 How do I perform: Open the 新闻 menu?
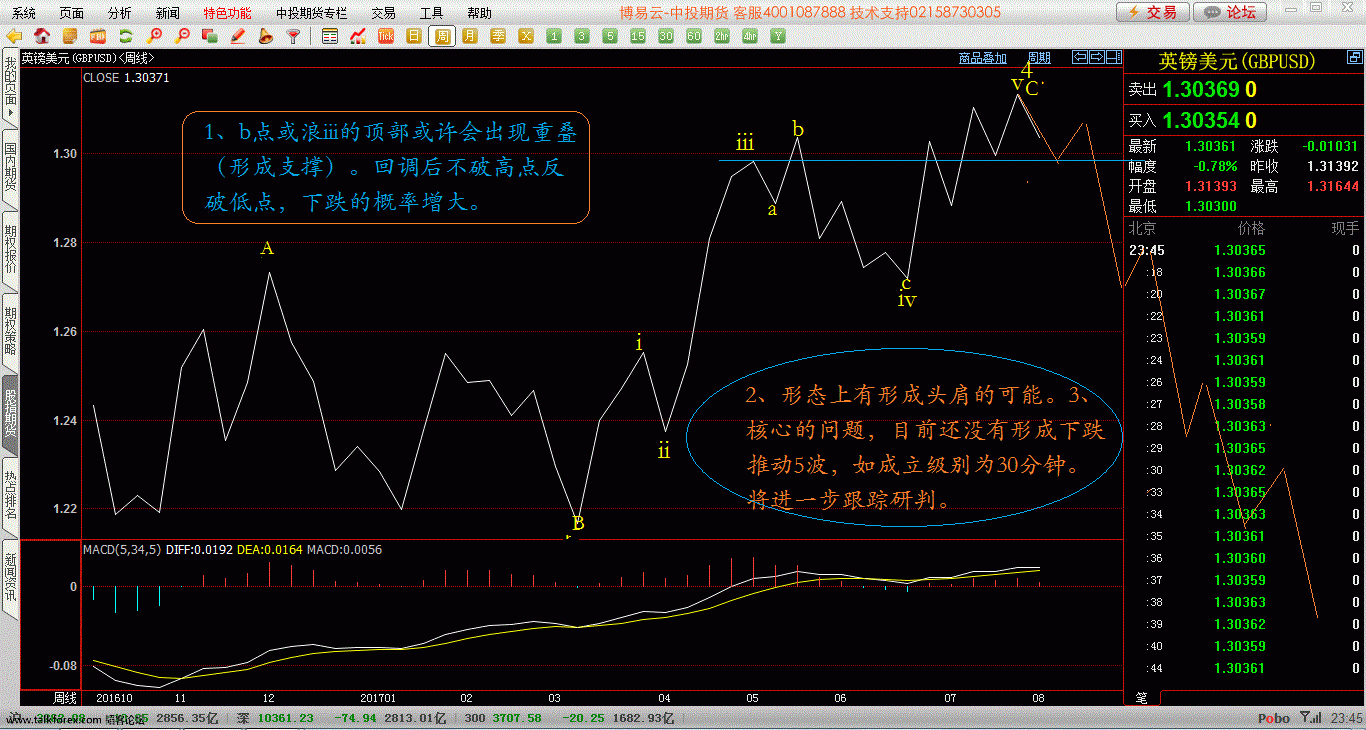pyautogui.click(x=168, y=13)
